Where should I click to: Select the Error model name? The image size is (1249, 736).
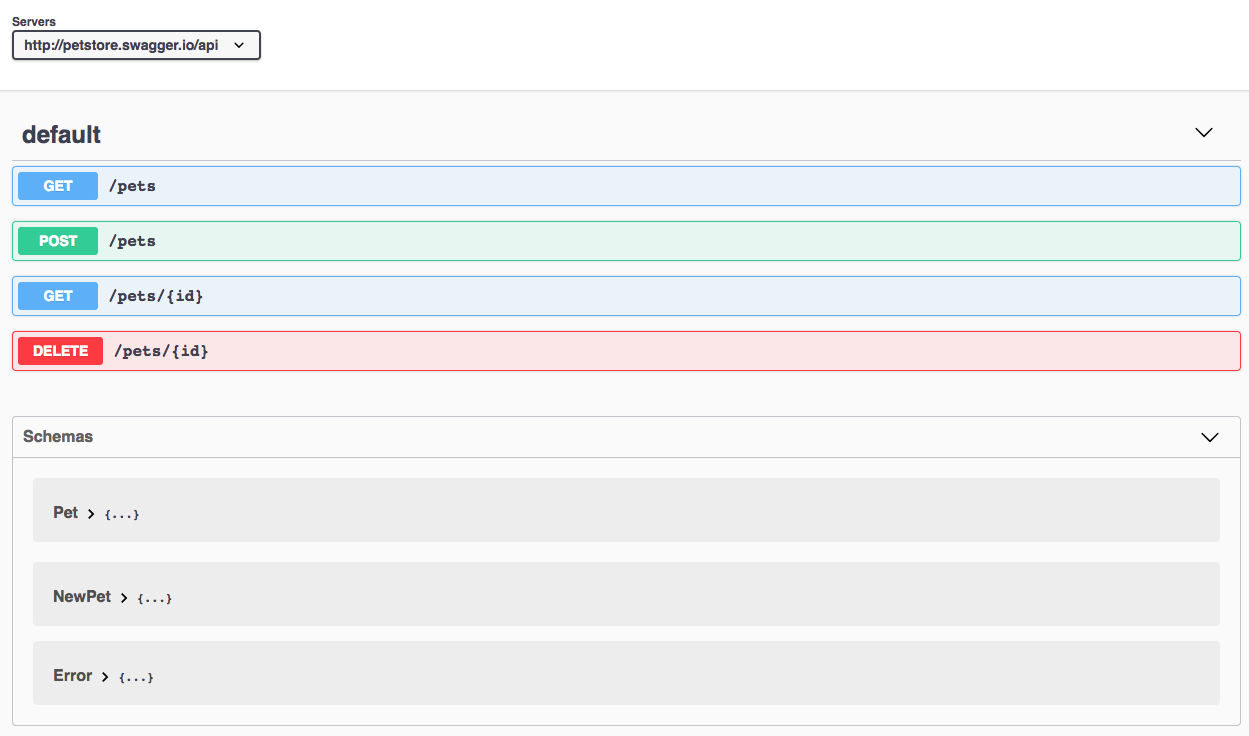tap(72, 676)
